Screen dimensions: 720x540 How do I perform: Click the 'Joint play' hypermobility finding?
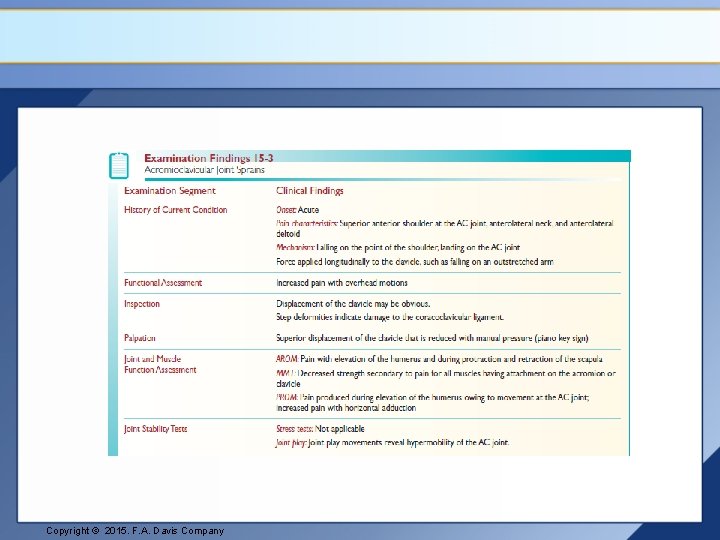[392, 443]
